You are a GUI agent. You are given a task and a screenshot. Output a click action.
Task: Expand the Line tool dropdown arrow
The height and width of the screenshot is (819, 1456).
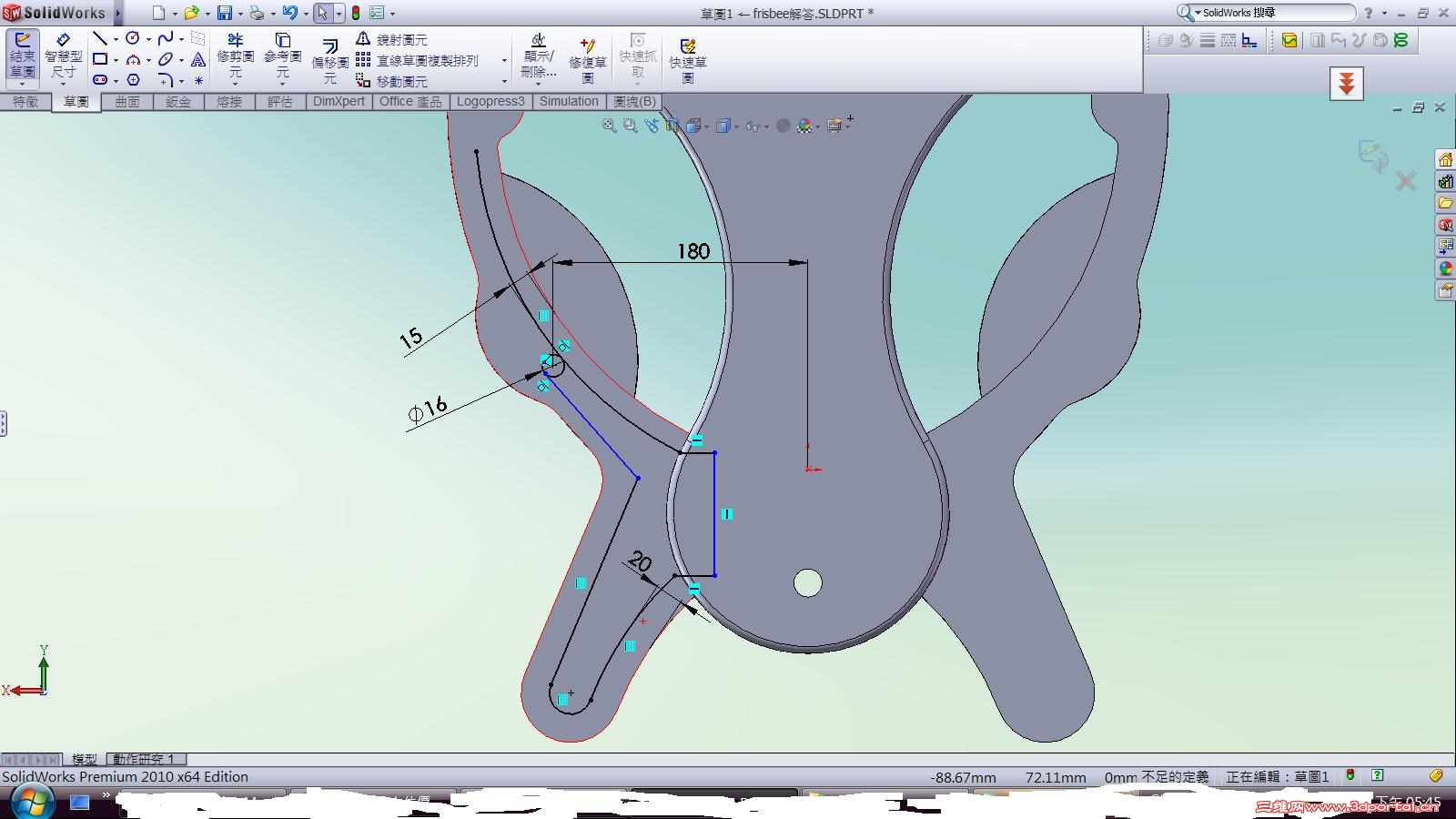pyautogui.click(x=116, y=39)
